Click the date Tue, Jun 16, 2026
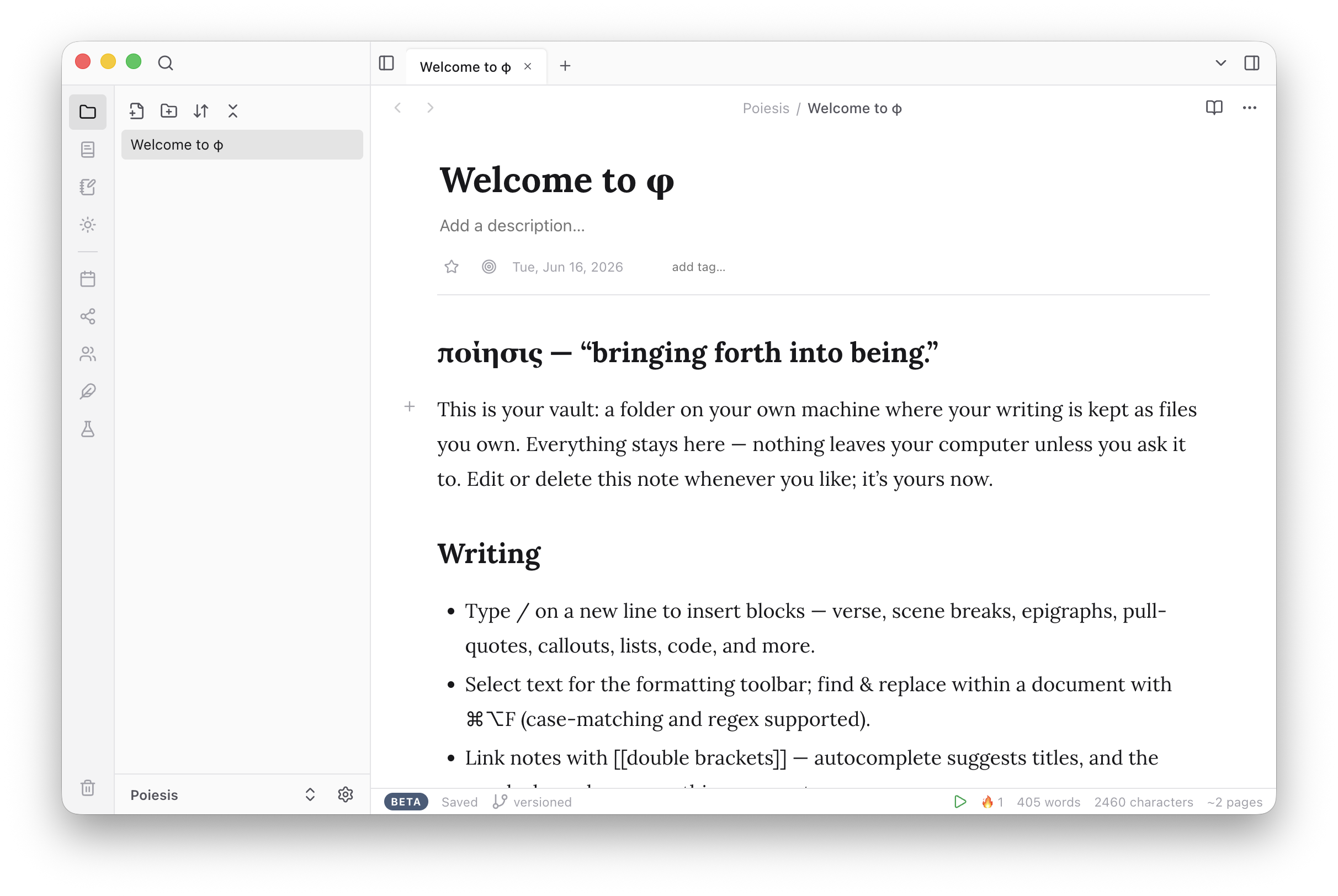 coord(567,267)
